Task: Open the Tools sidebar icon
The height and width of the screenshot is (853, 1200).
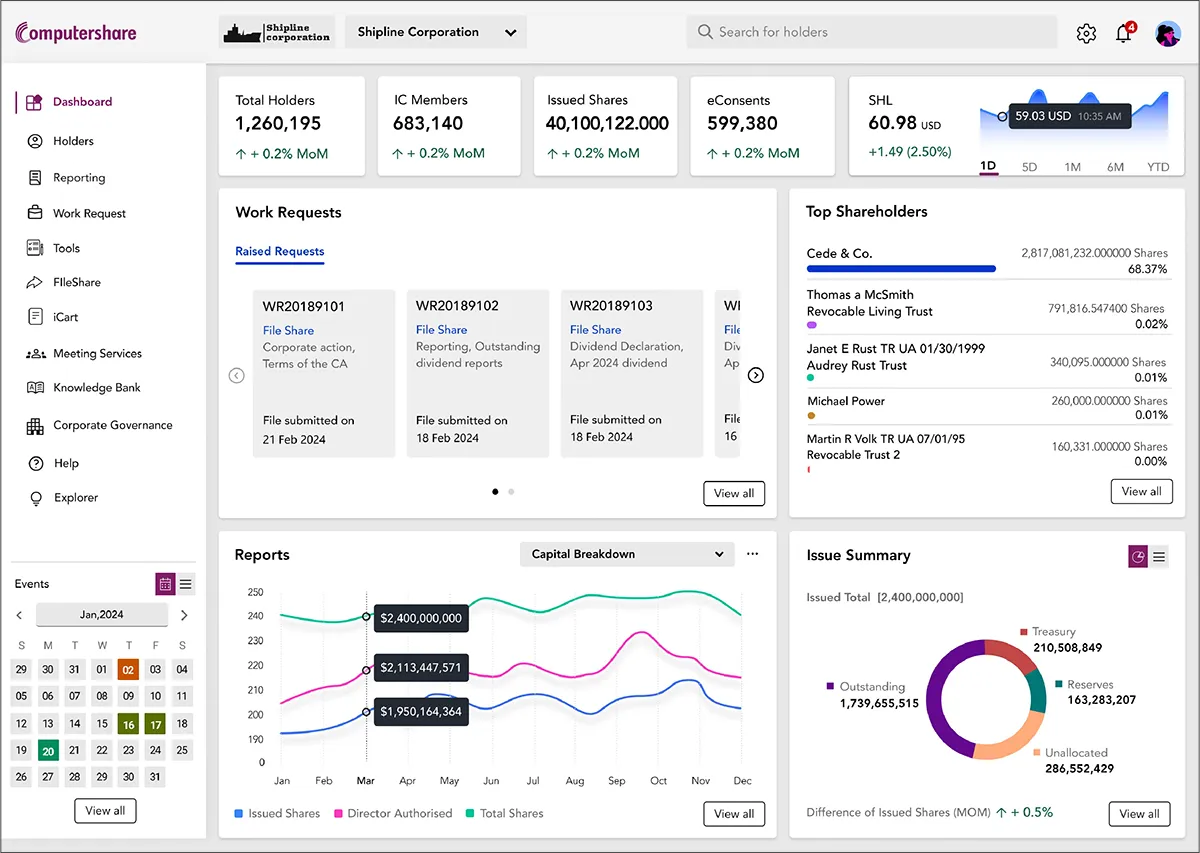Action: point(34,247)
